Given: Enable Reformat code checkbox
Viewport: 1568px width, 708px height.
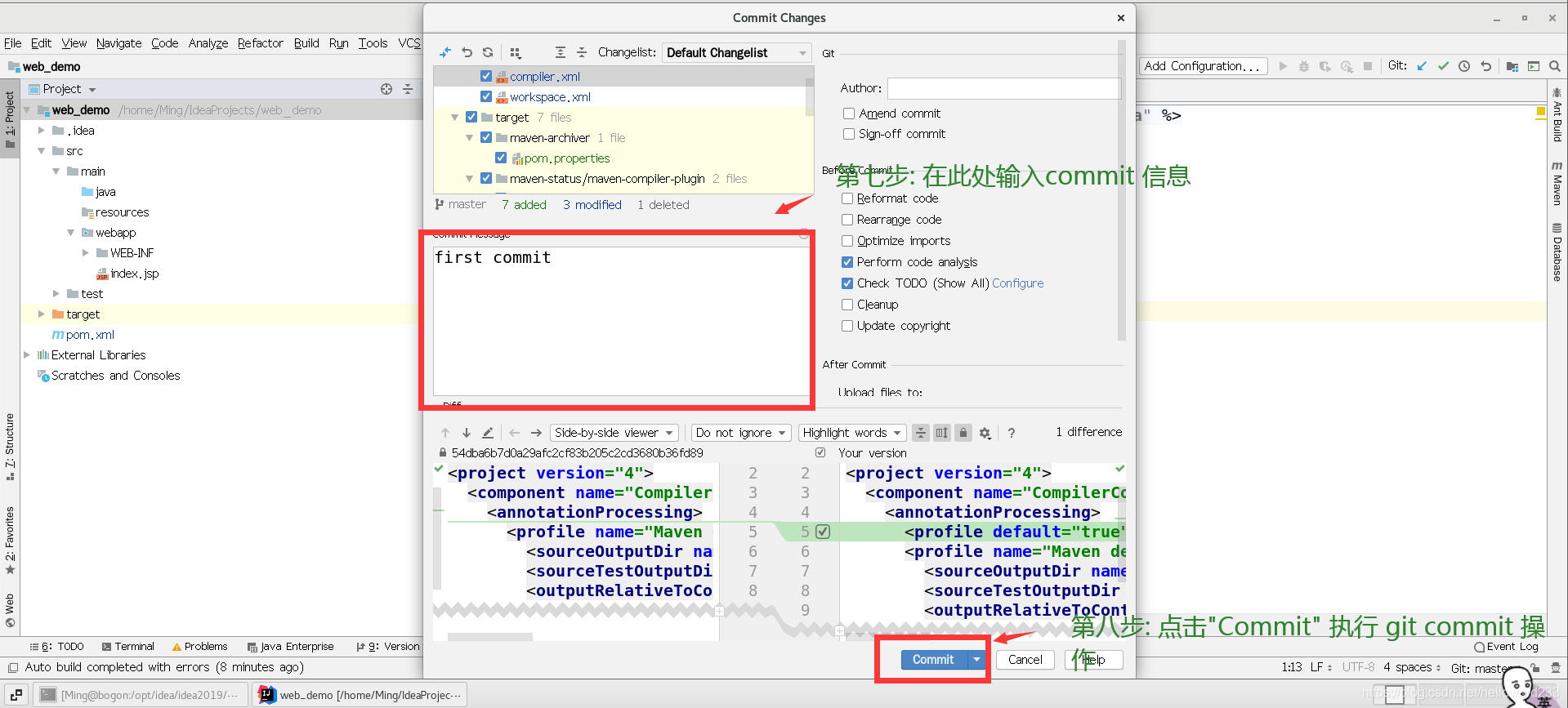Looking at the screenshot, I should pyautogui.click(x=847, y=198).
